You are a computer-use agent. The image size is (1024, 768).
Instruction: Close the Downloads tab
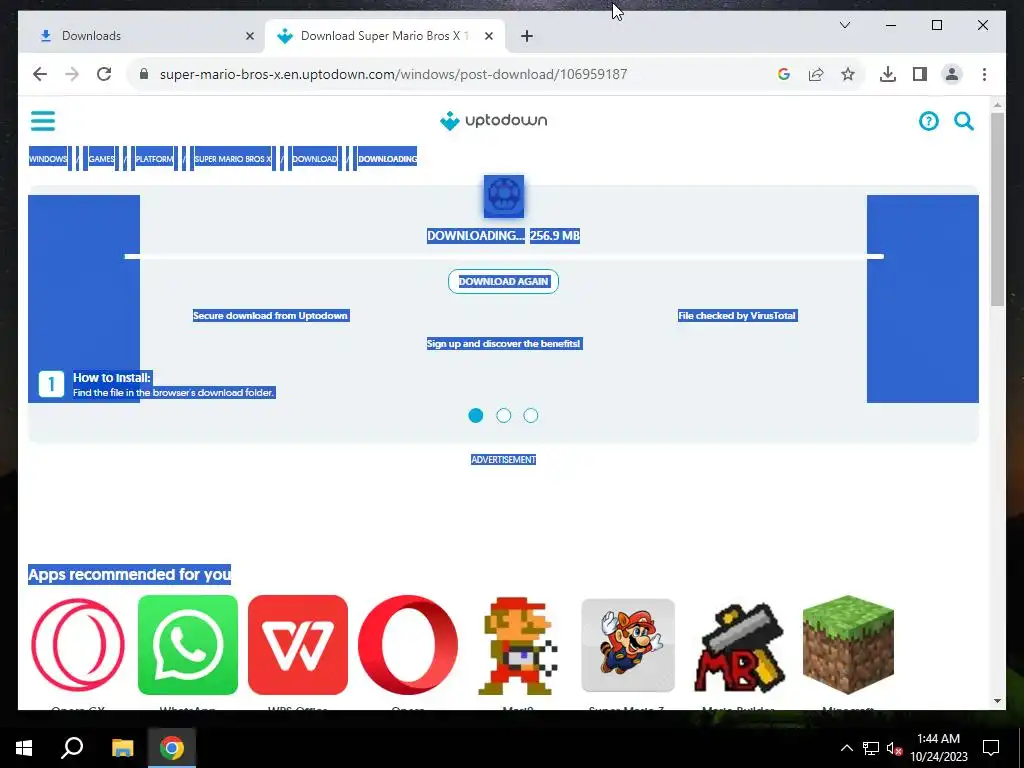tap(249, 36)
